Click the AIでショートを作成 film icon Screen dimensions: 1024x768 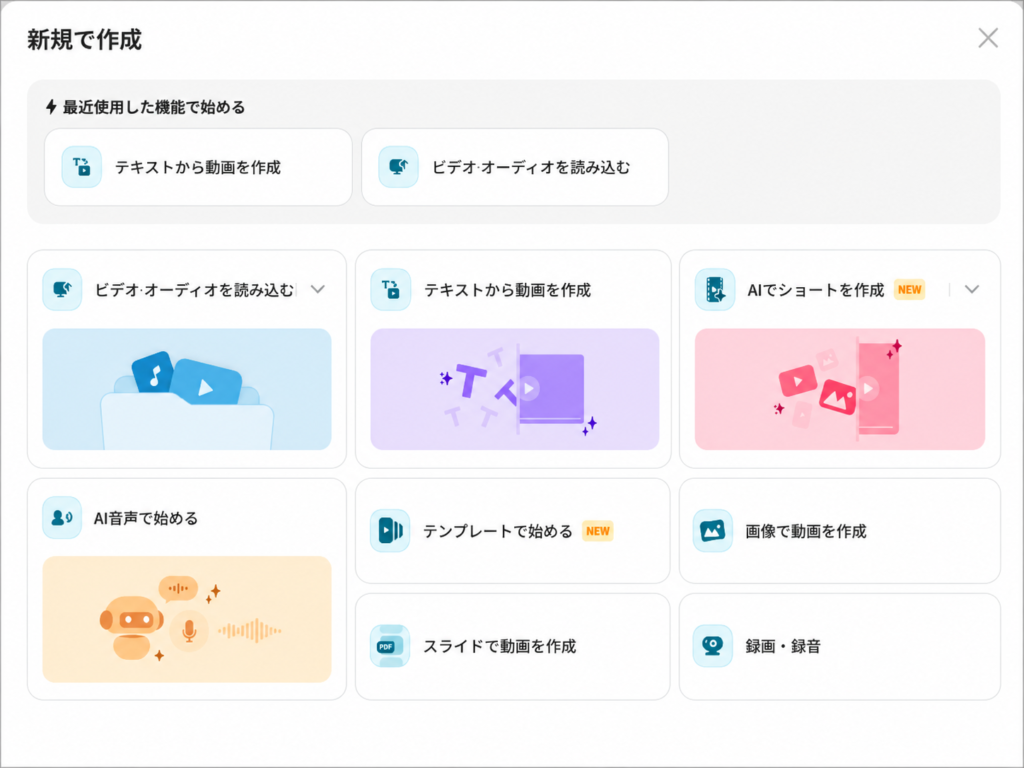[715, 289]
